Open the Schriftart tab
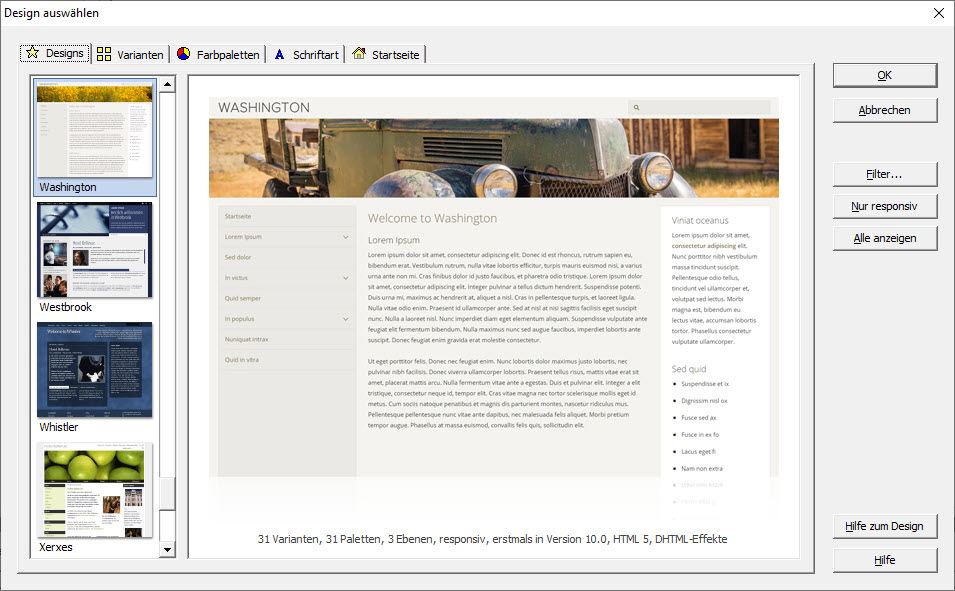Viewport: 955px width, 591px height. point(306,54)
